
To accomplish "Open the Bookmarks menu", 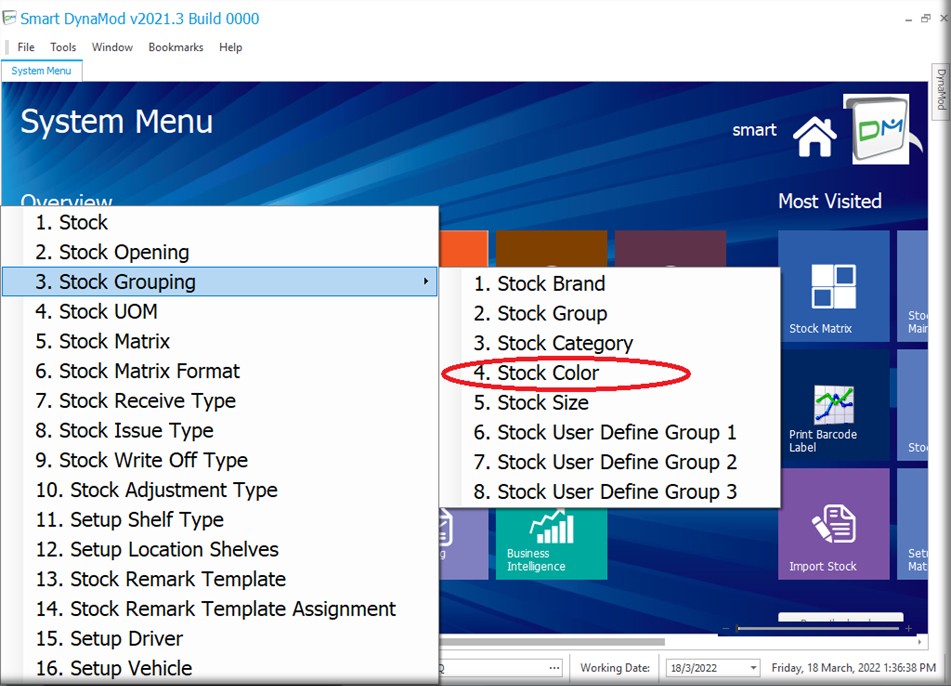I will (175, 47).
